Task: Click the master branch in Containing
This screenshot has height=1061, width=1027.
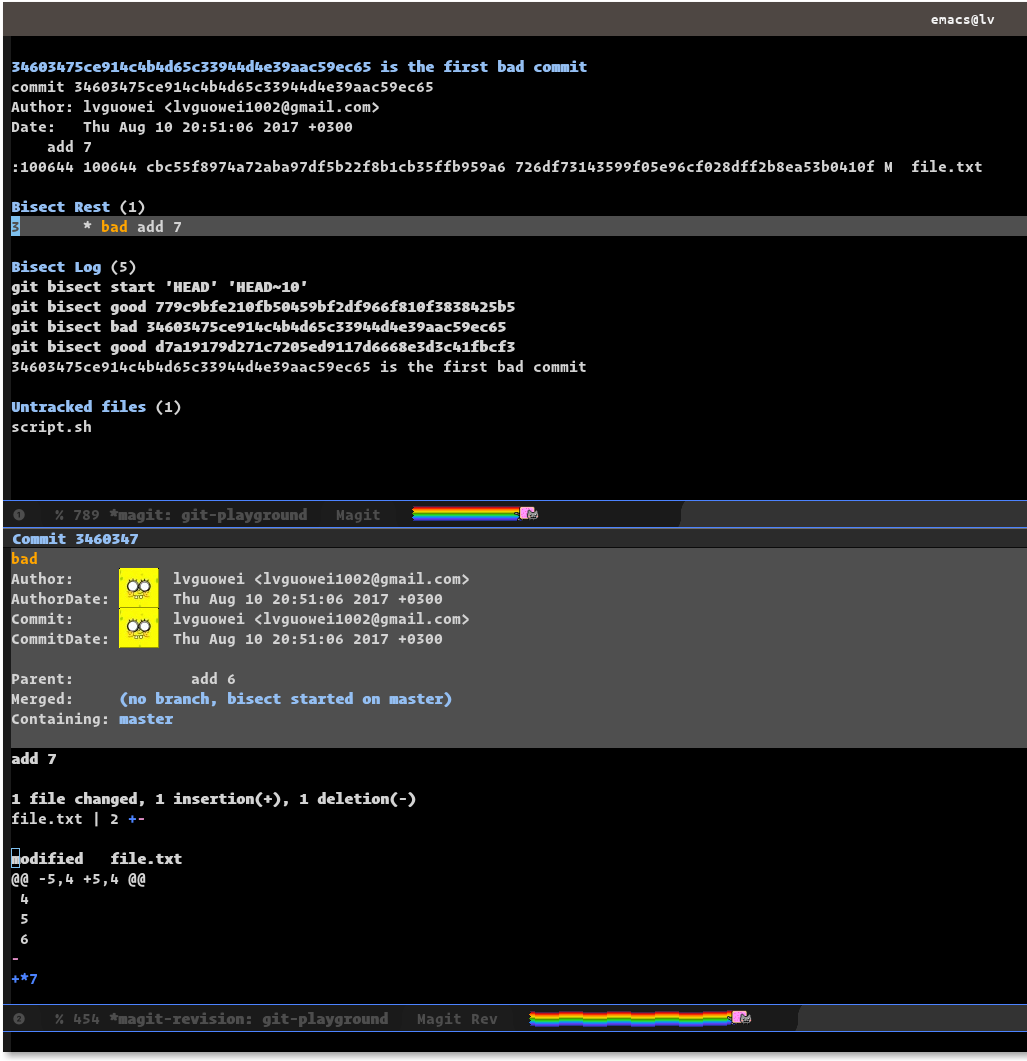Action: click(146, 719)
